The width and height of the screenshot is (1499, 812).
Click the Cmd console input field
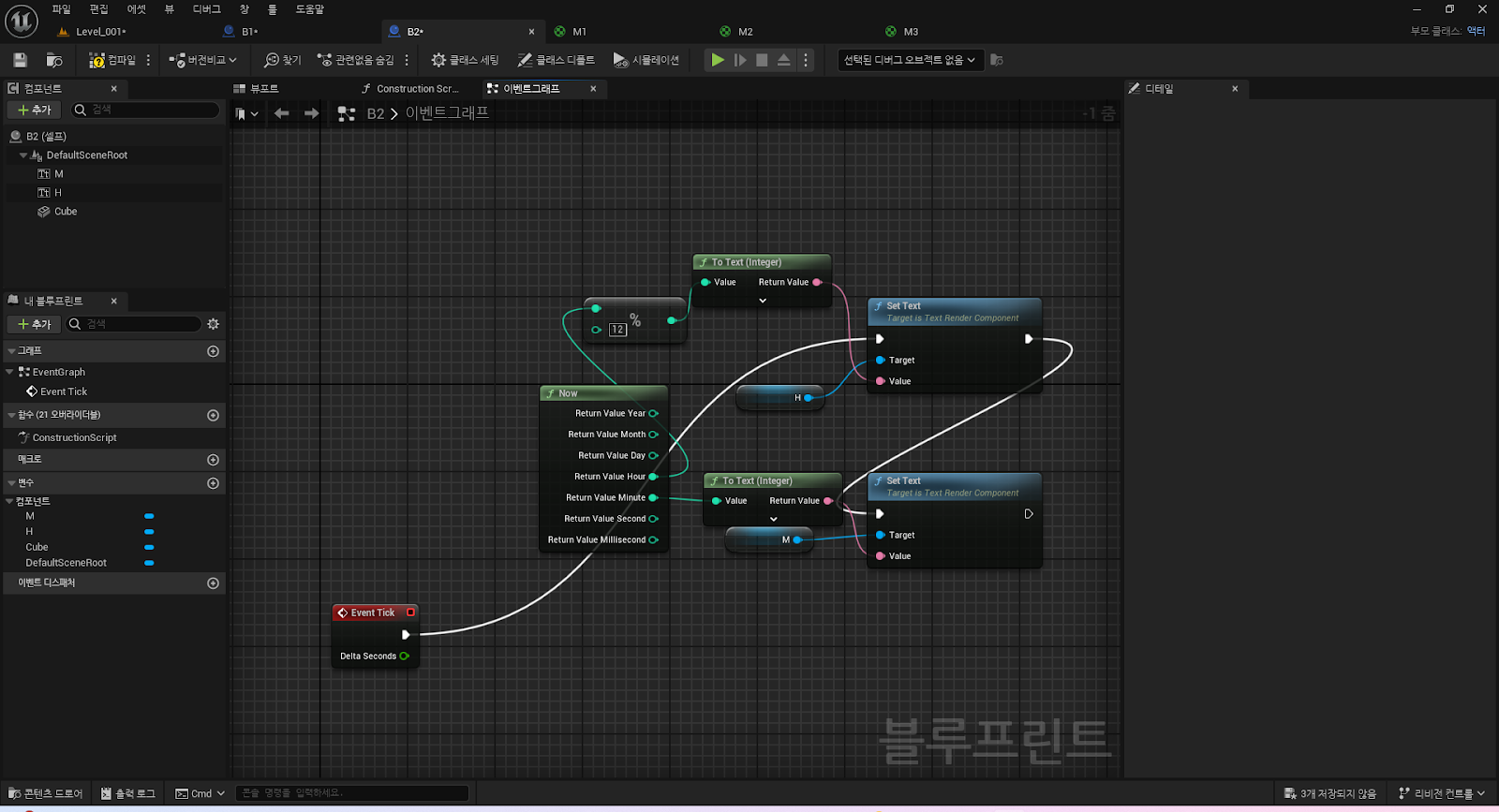pos(351,793)
